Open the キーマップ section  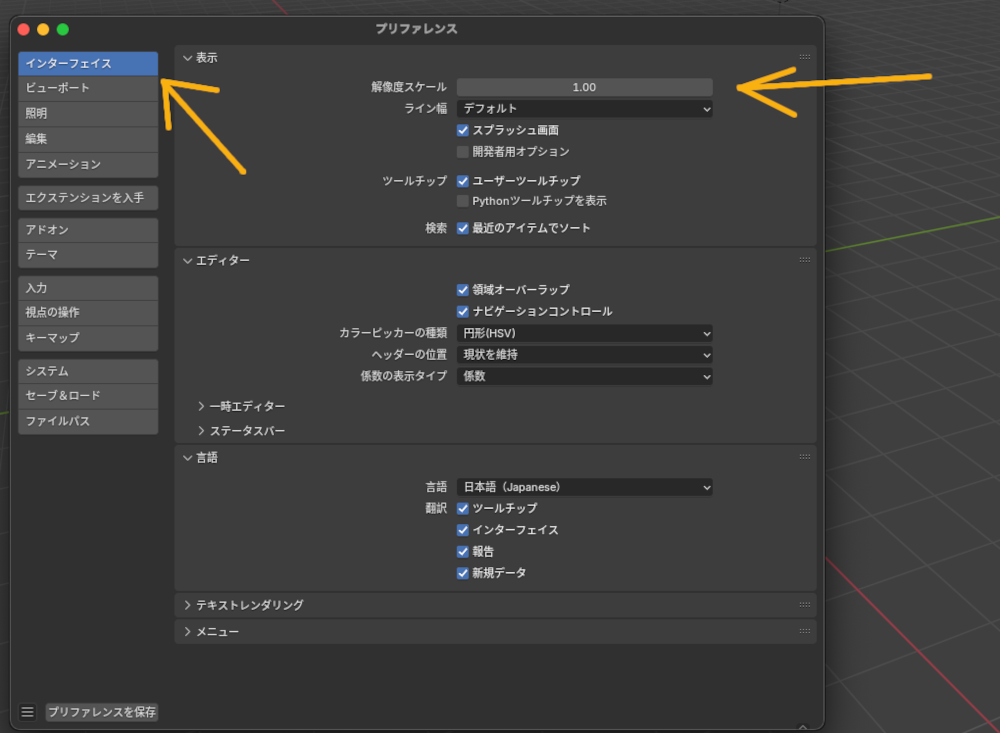[x=88, y=338]
